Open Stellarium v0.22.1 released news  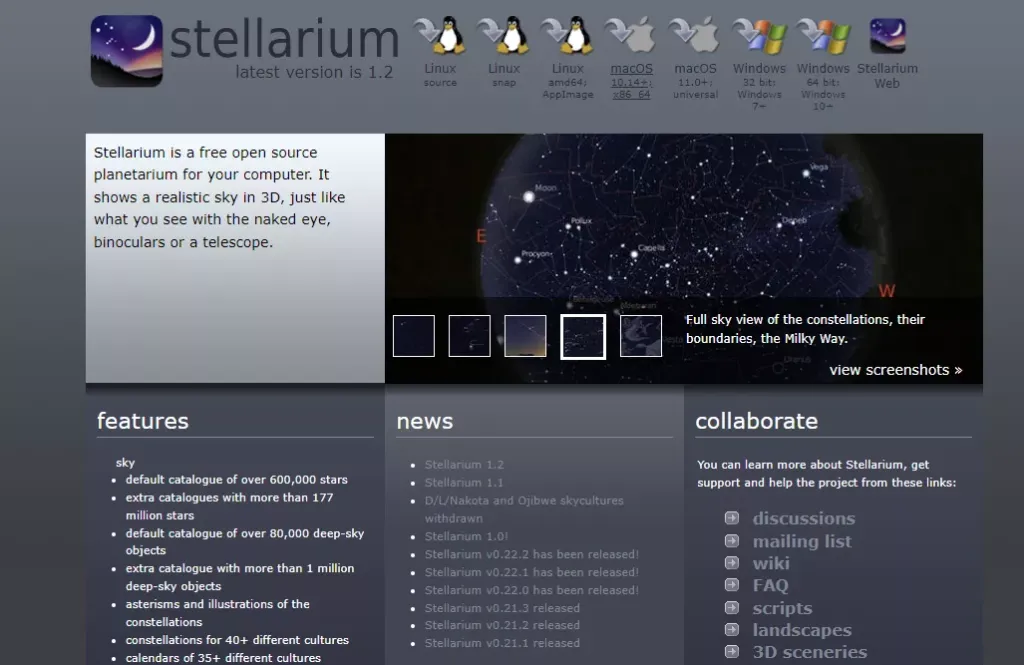tap(532, 572)
